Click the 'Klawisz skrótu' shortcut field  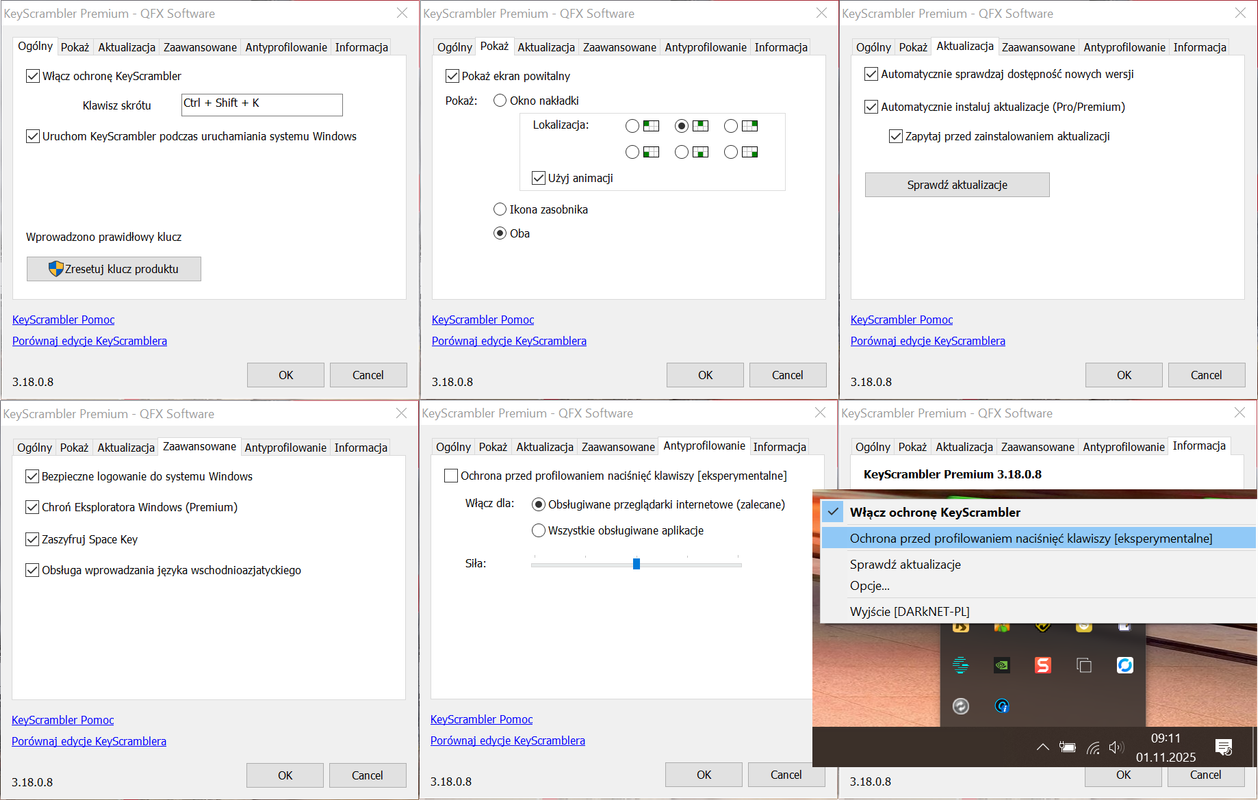261,104
